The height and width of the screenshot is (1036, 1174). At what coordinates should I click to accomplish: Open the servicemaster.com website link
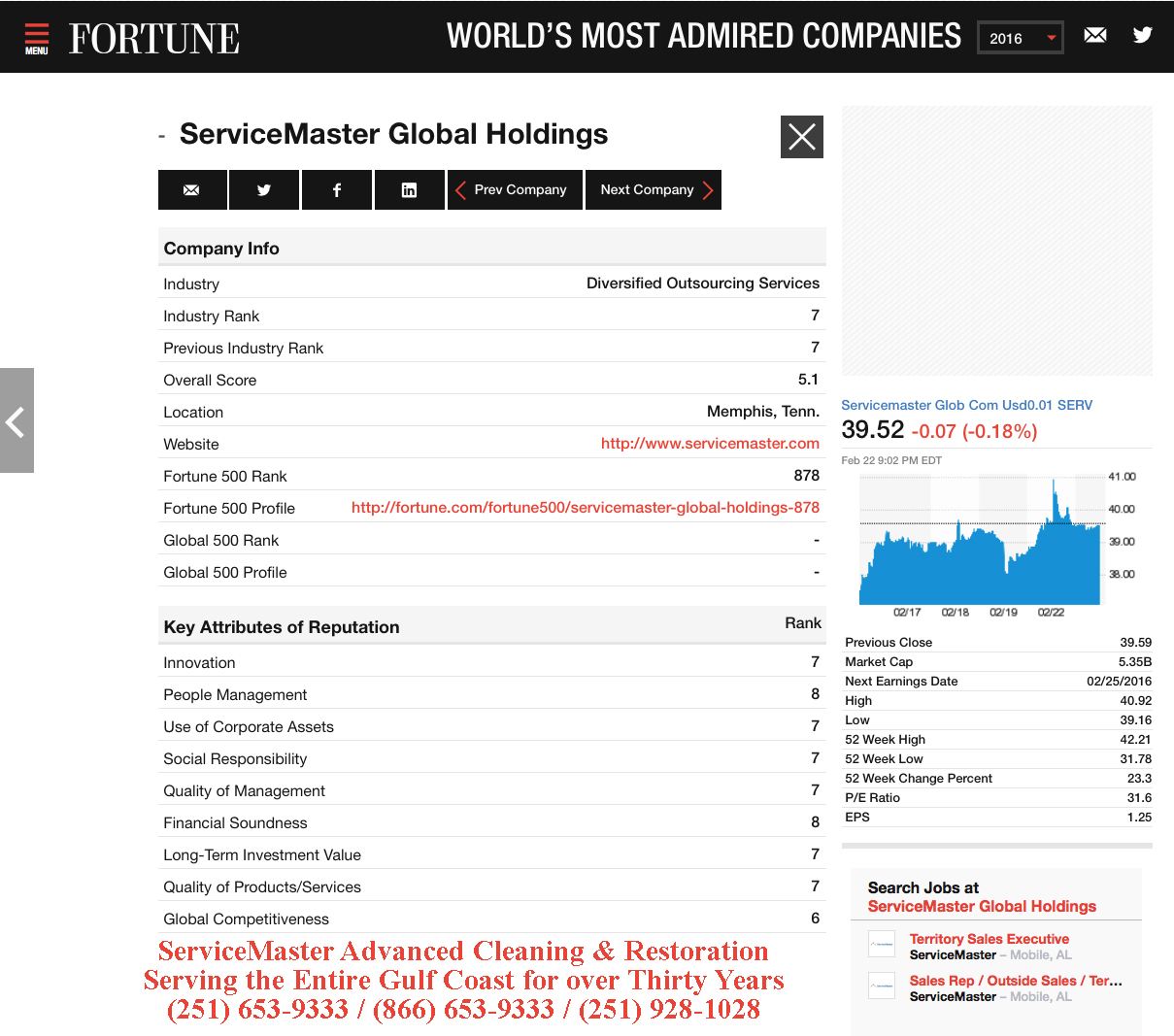tap(710, 444)
